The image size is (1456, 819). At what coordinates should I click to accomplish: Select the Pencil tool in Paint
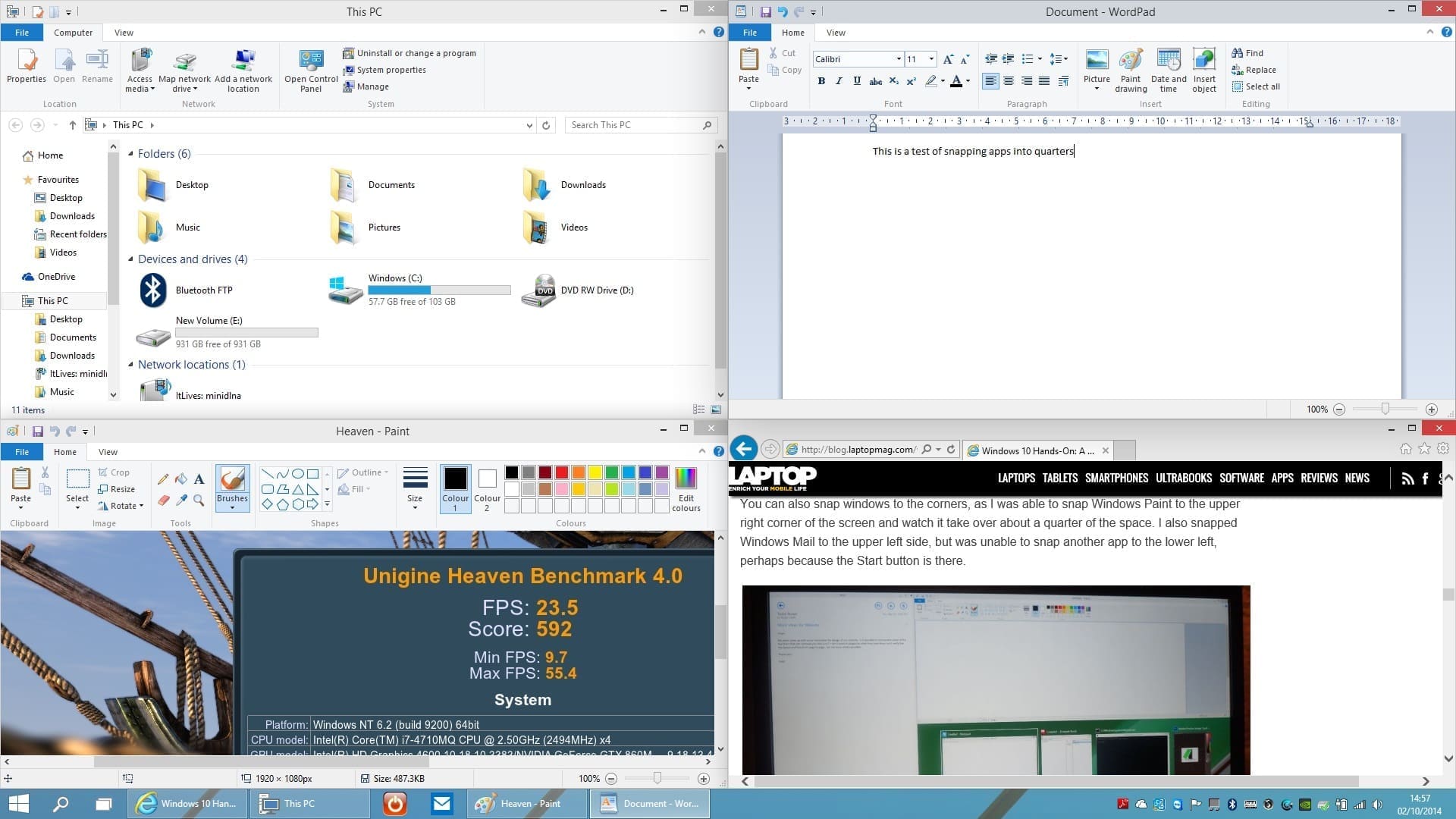point(163,479)
